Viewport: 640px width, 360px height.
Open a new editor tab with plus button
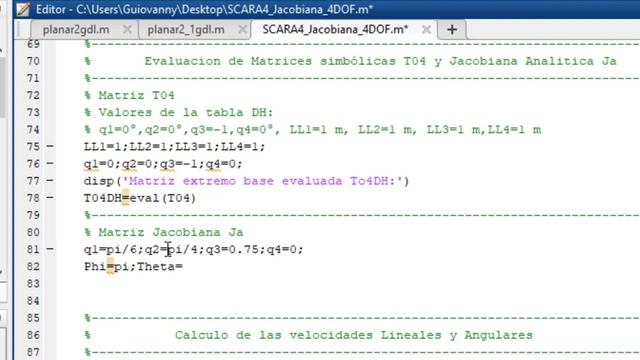pyautogui.click(x=452, y=30)
